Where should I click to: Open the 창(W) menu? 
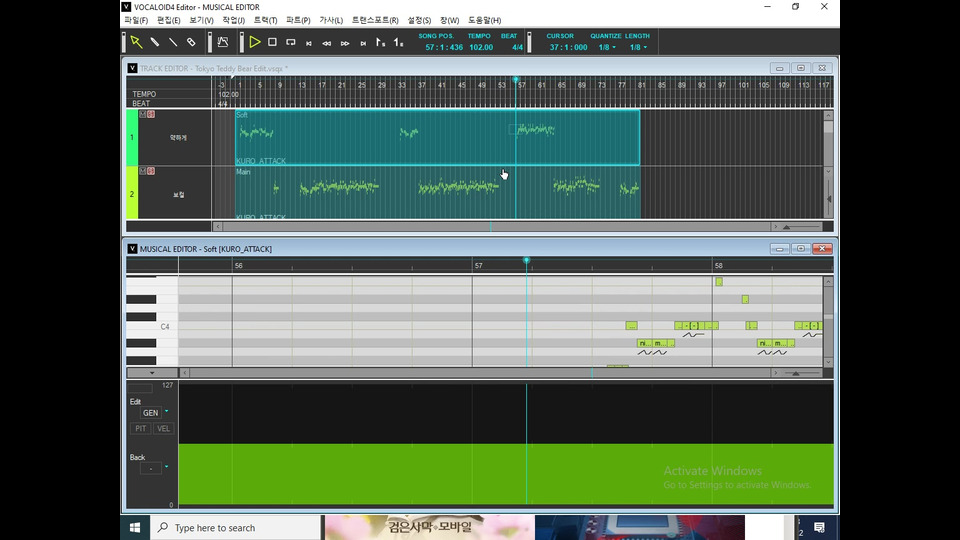[x=449, y=20]
